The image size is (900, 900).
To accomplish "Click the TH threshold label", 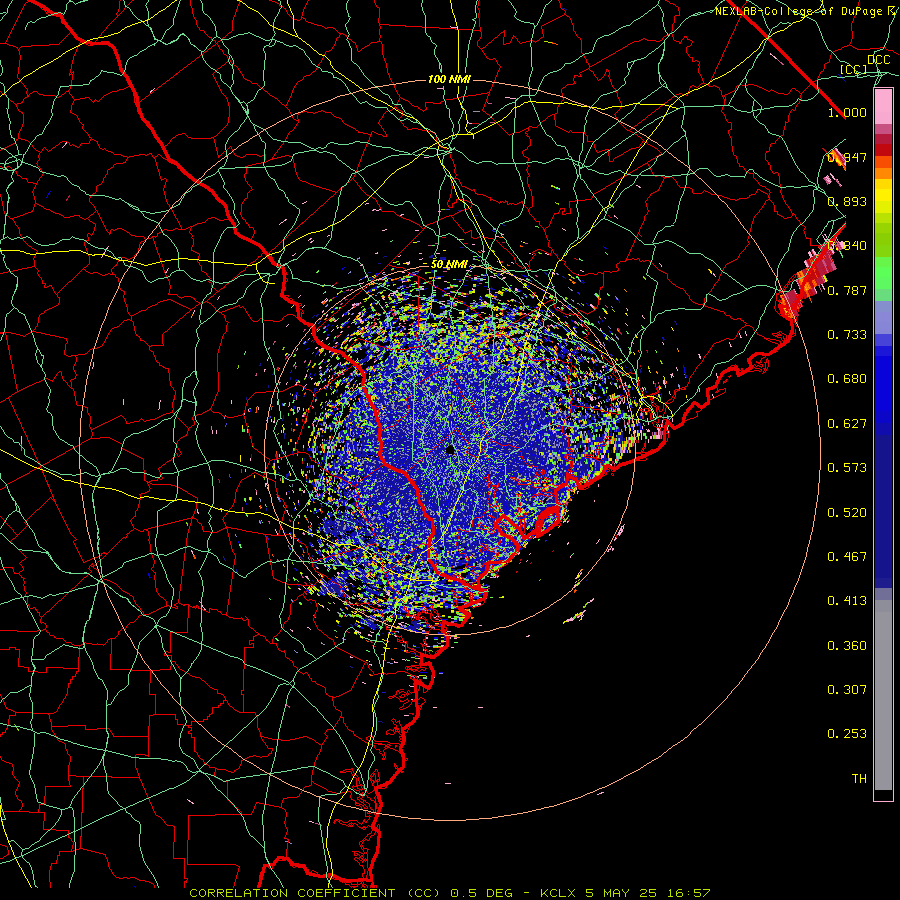I will click(x=859, y=779).
